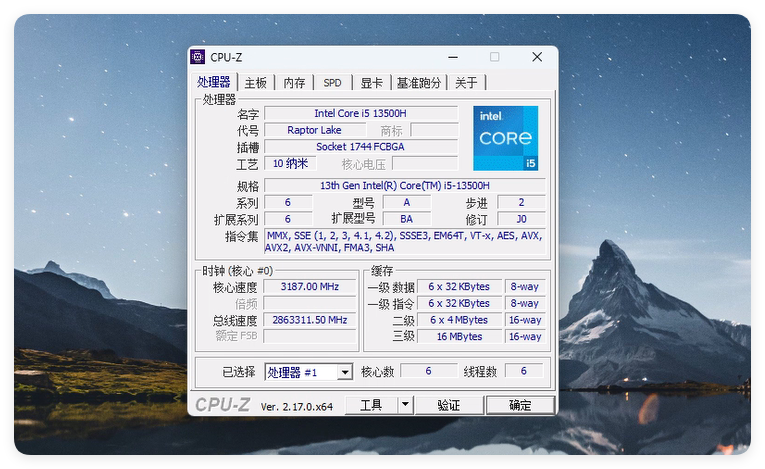Open the 基准跑分 tab
The image size is (765, 469).
point(419,83)
